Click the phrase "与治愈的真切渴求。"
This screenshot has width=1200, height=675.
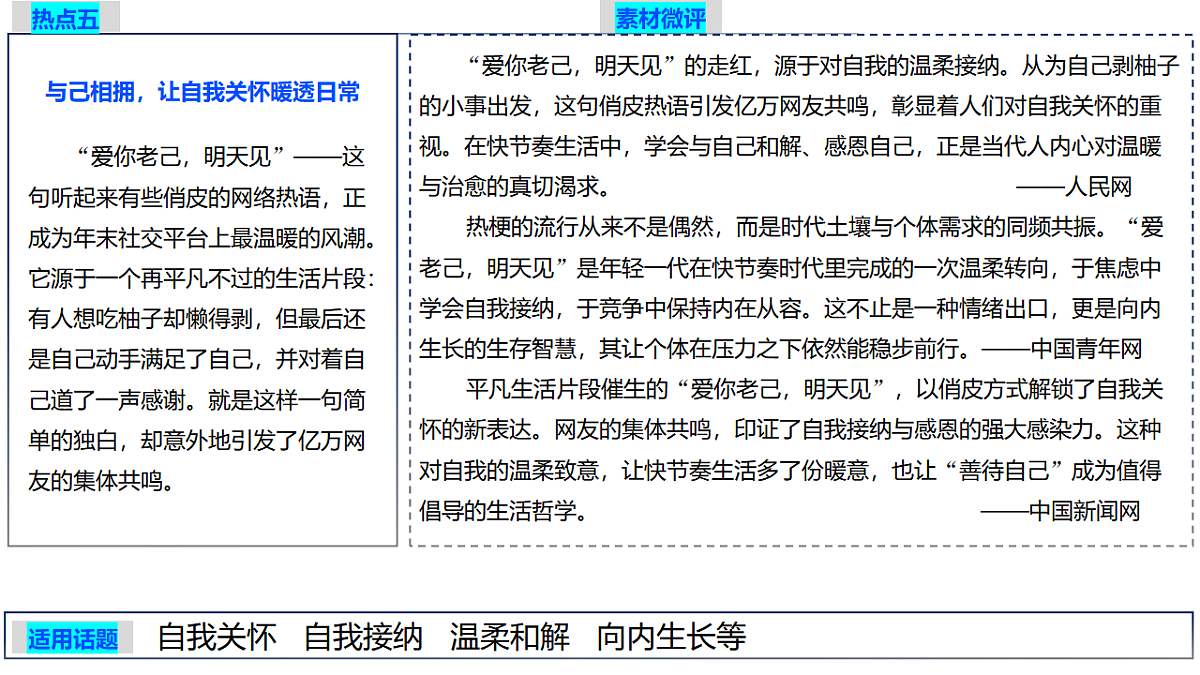pos(514,187)
